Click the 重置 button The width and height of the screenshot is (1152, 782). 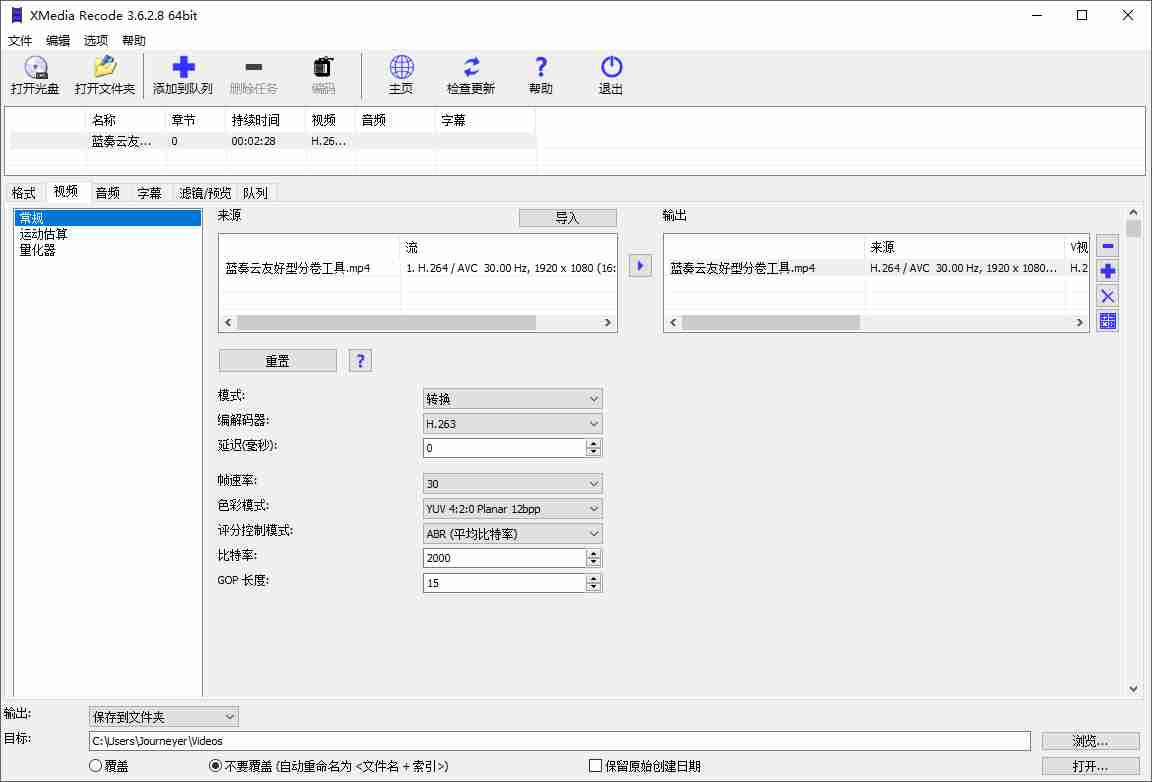coord(277,361)
